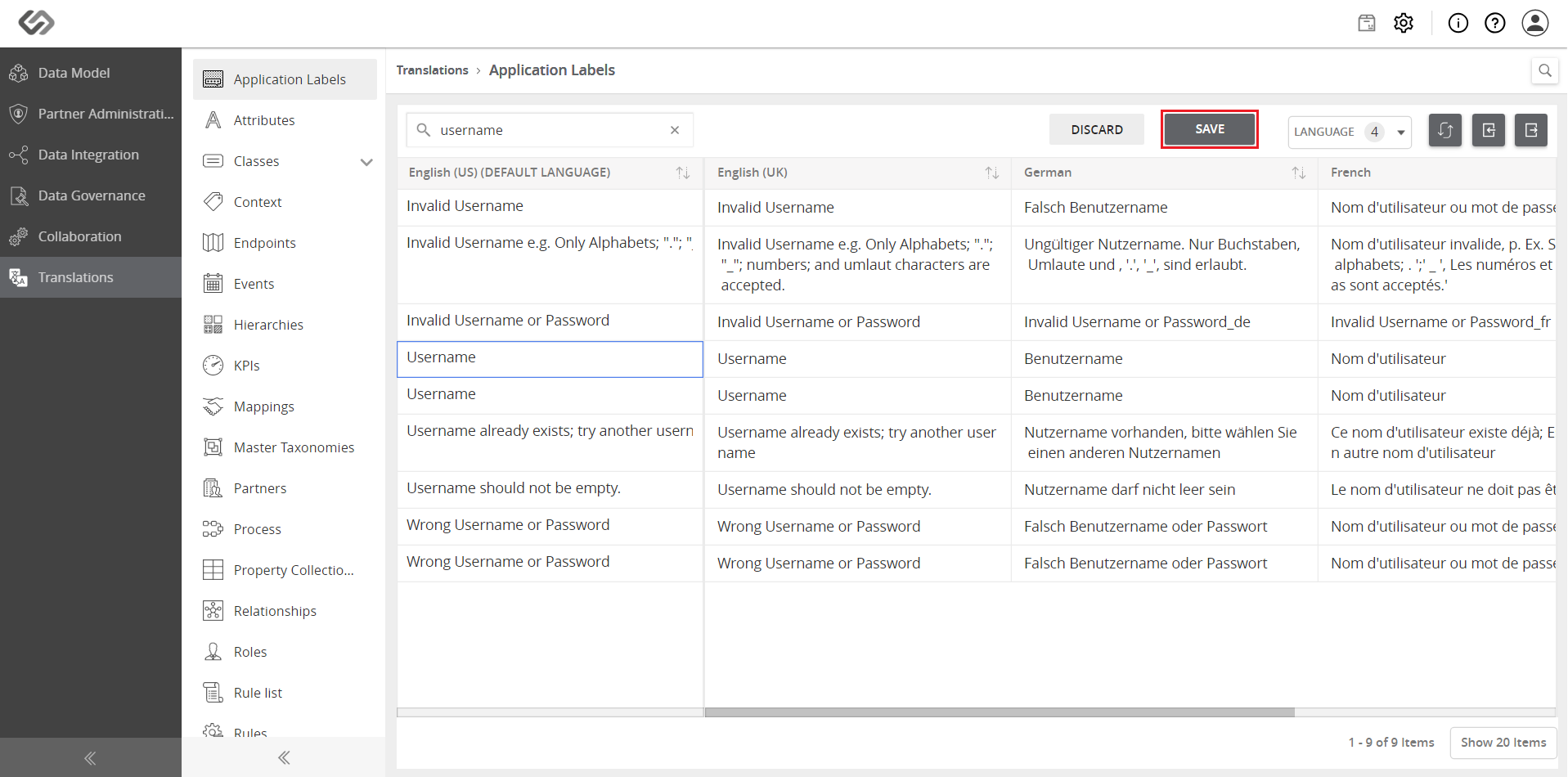Click 'Invalid Username or Password_de' German cell
The width and height of the screenshot is (1568, 777).
[1164, 322]
